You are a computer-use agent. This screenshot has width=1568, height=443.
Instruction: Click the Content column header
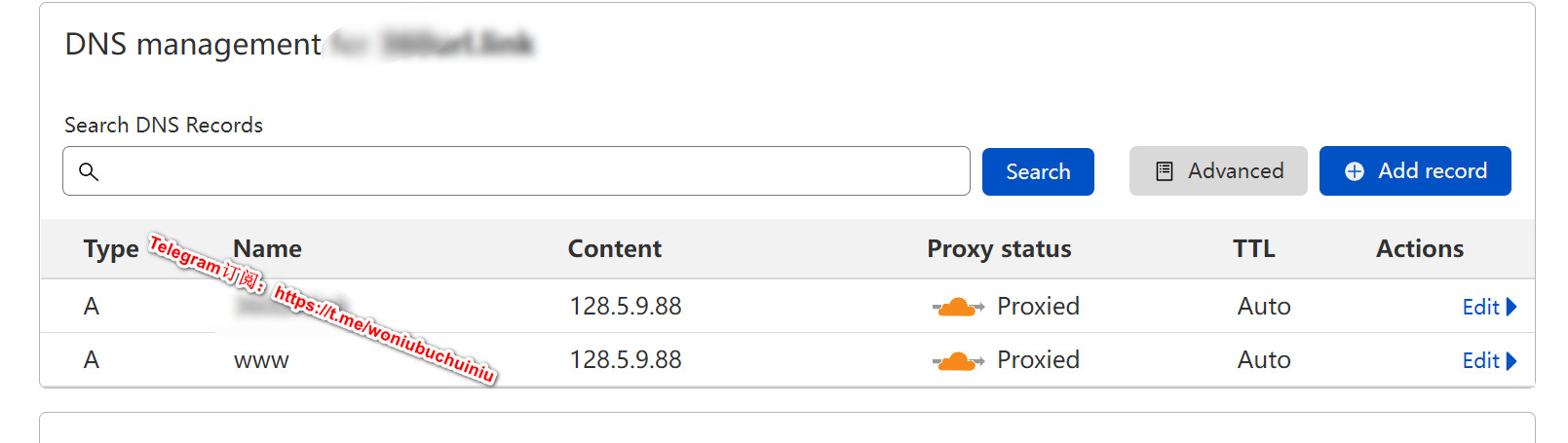coord(614,249)
